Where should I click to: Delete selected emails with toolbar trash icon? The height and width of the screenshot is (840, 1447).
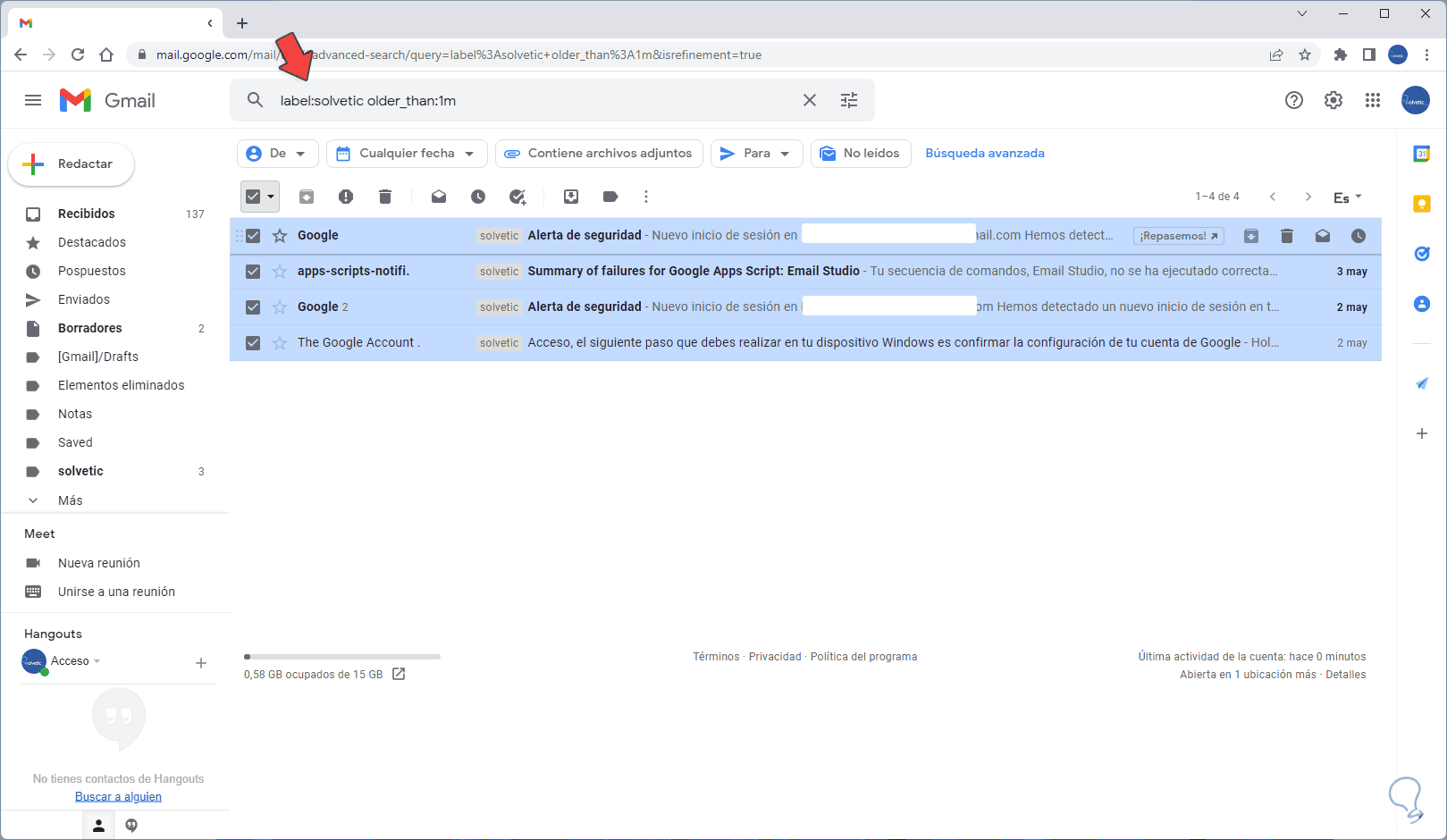(385, 197)
